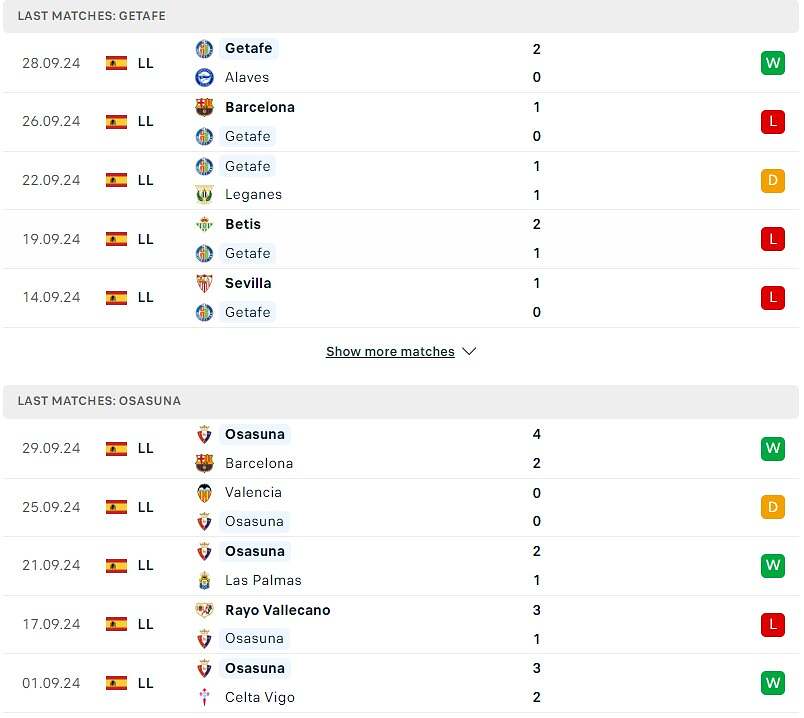Open the Osasuna vs Barcelona 4-2 match
The image size is (804, 718).
400,449
